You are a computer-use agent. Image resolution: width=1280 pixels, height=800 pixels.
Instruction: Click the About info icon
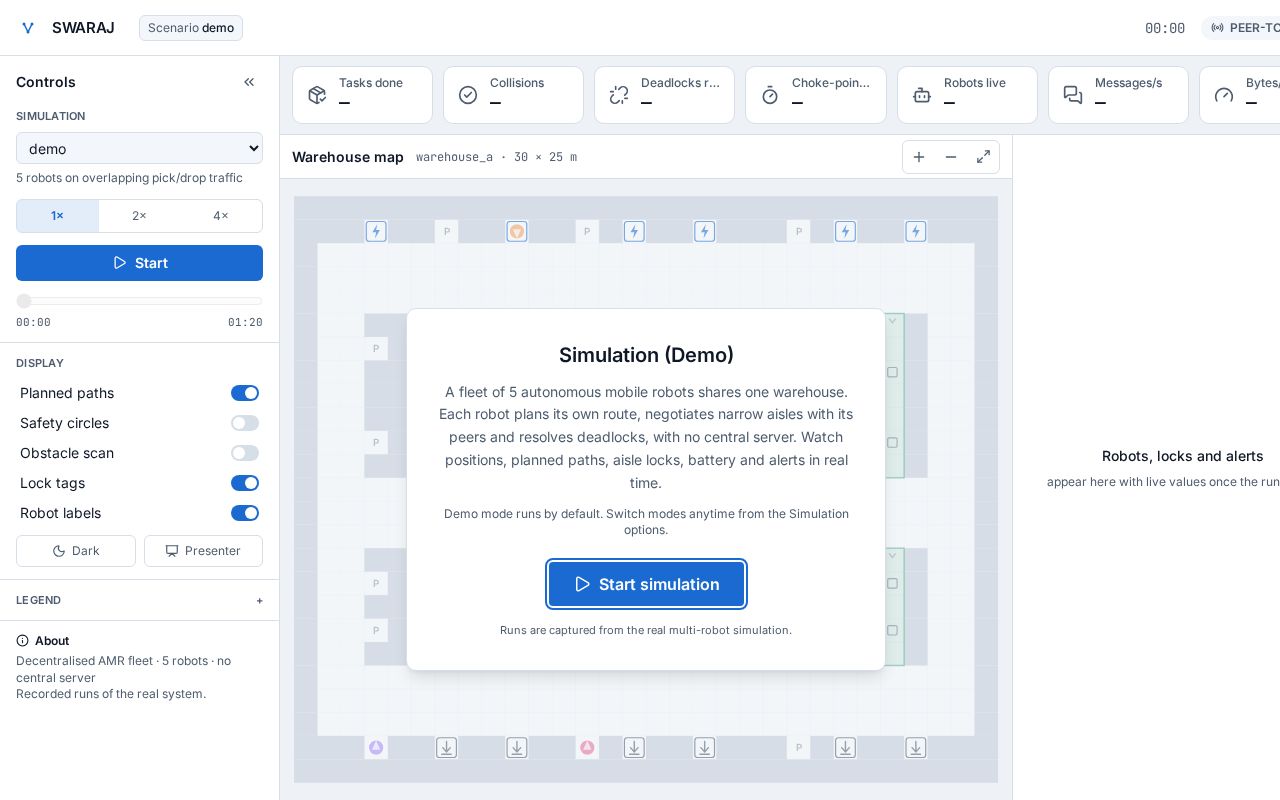(23, 641)
